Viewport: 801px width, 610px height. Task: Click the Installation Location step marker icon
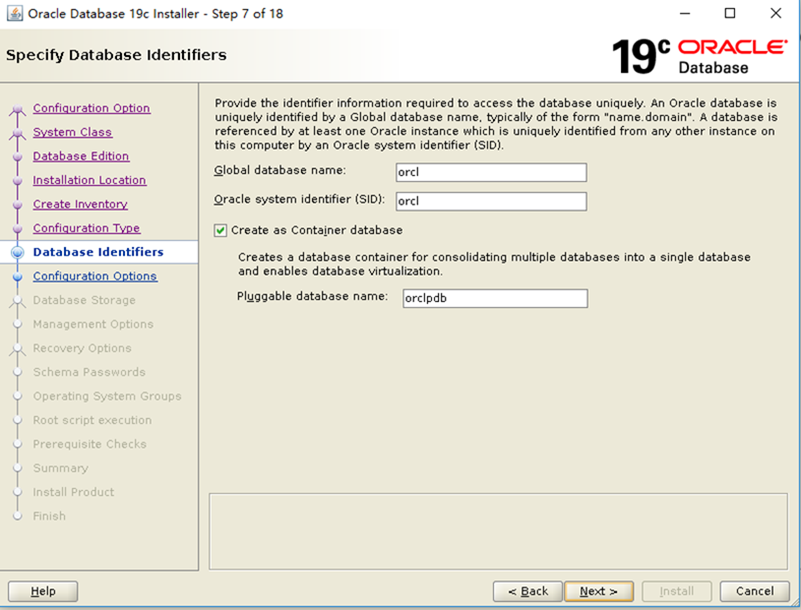[17, 181]
